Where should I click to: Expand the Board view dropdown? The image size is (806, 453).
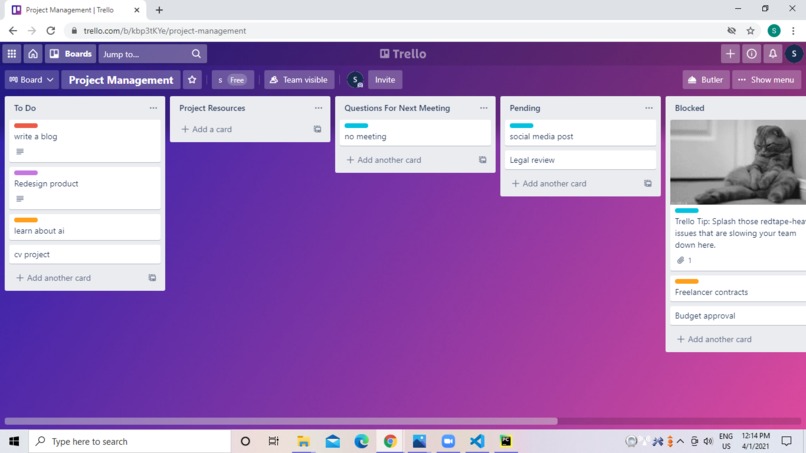[31, 80]
